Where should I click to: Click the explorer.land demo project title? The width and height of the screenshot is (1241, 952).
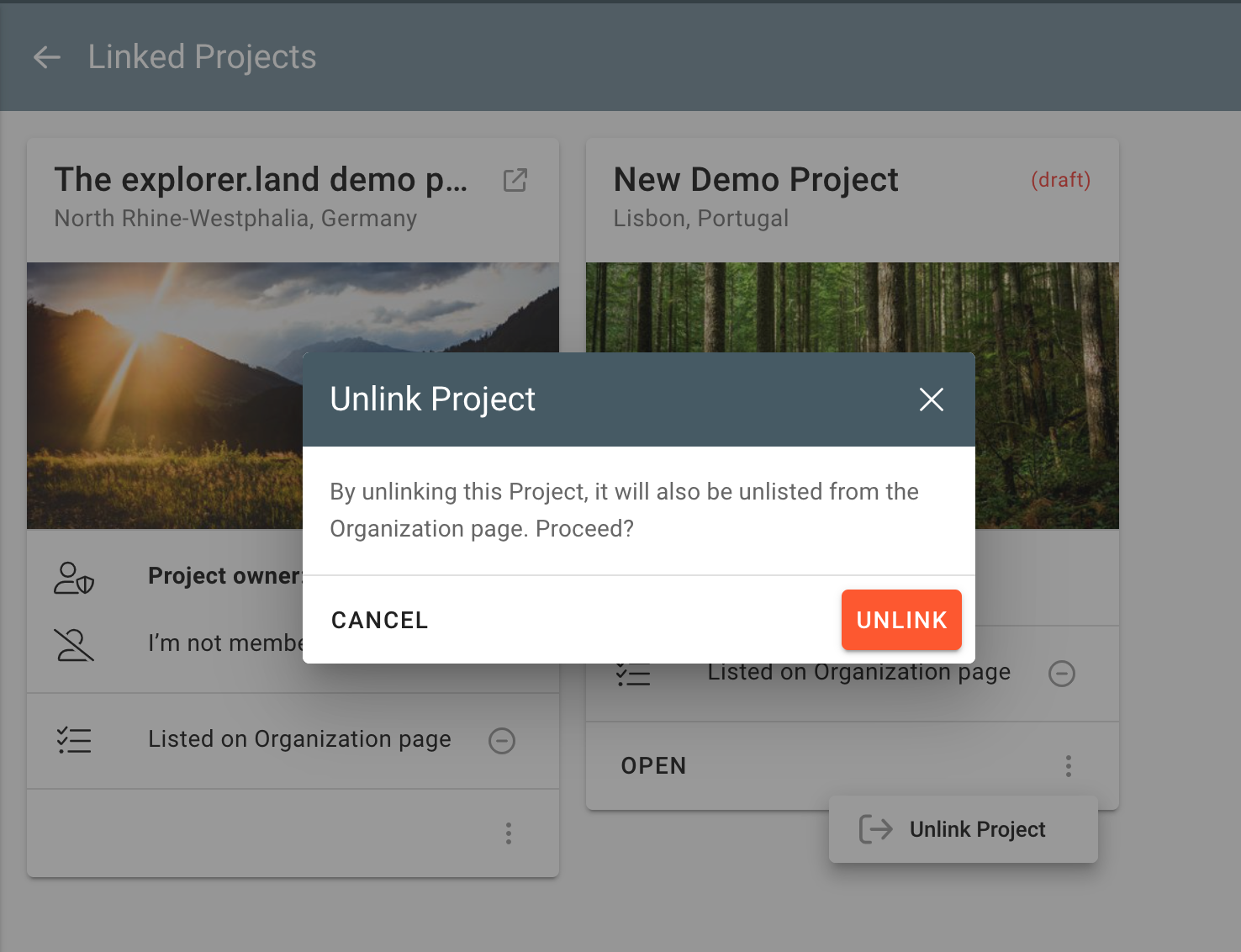pos(261,180)
